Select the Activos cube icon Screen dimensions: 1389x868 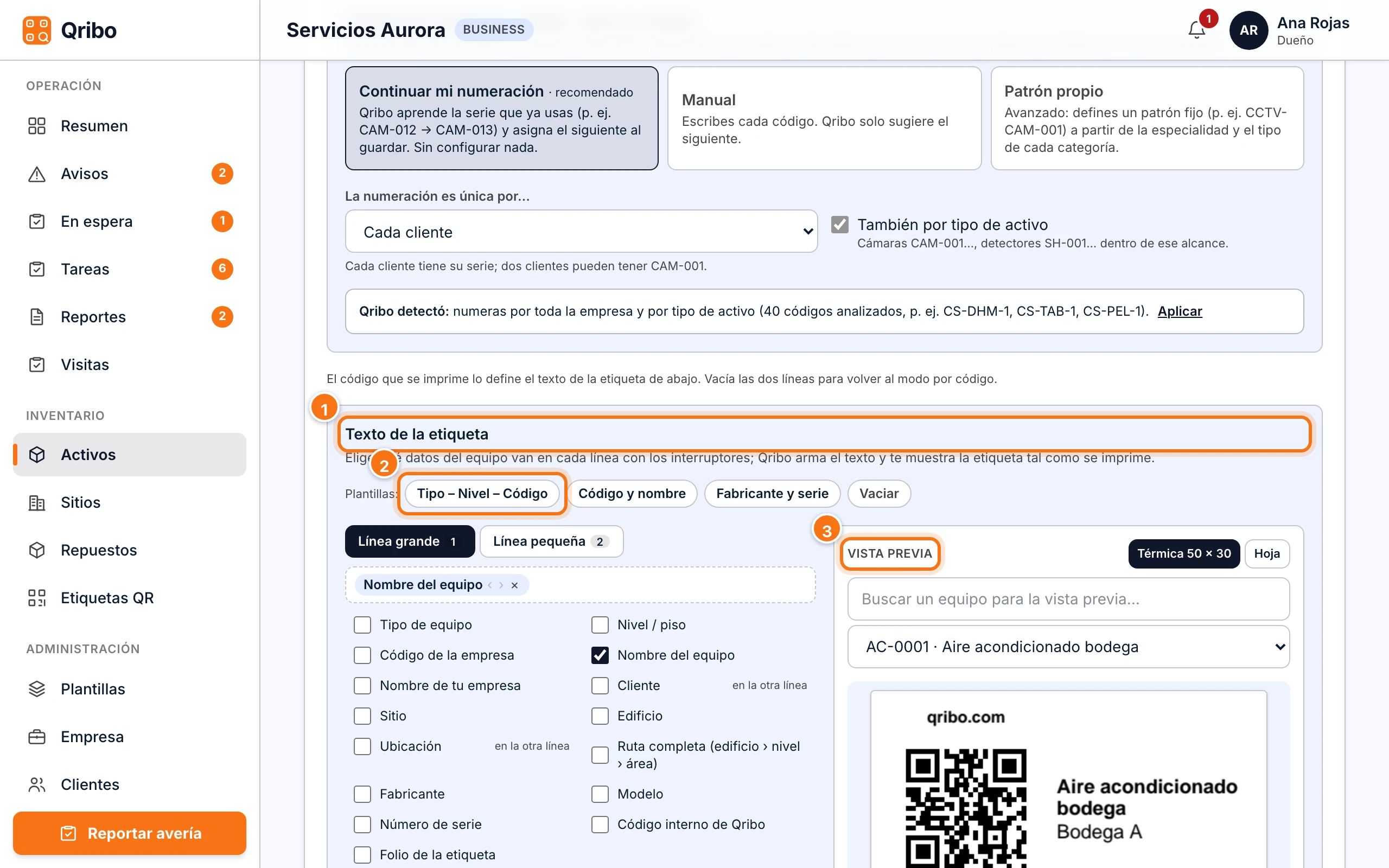point(37,454)
